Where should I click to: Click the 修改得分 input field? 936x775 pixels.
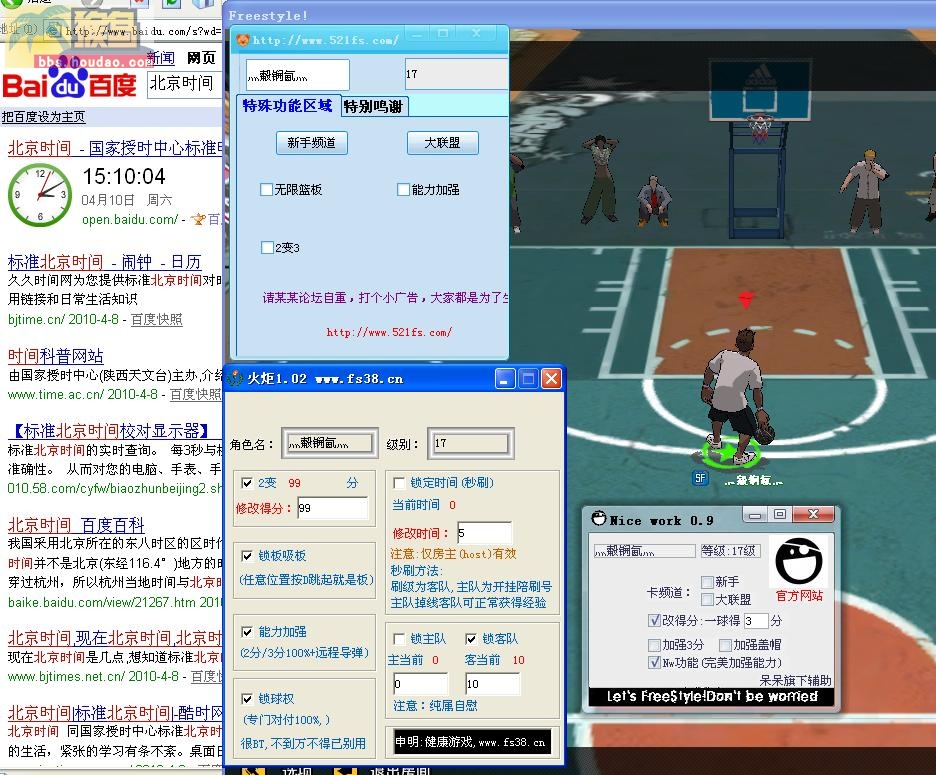(x=332, y=508)
